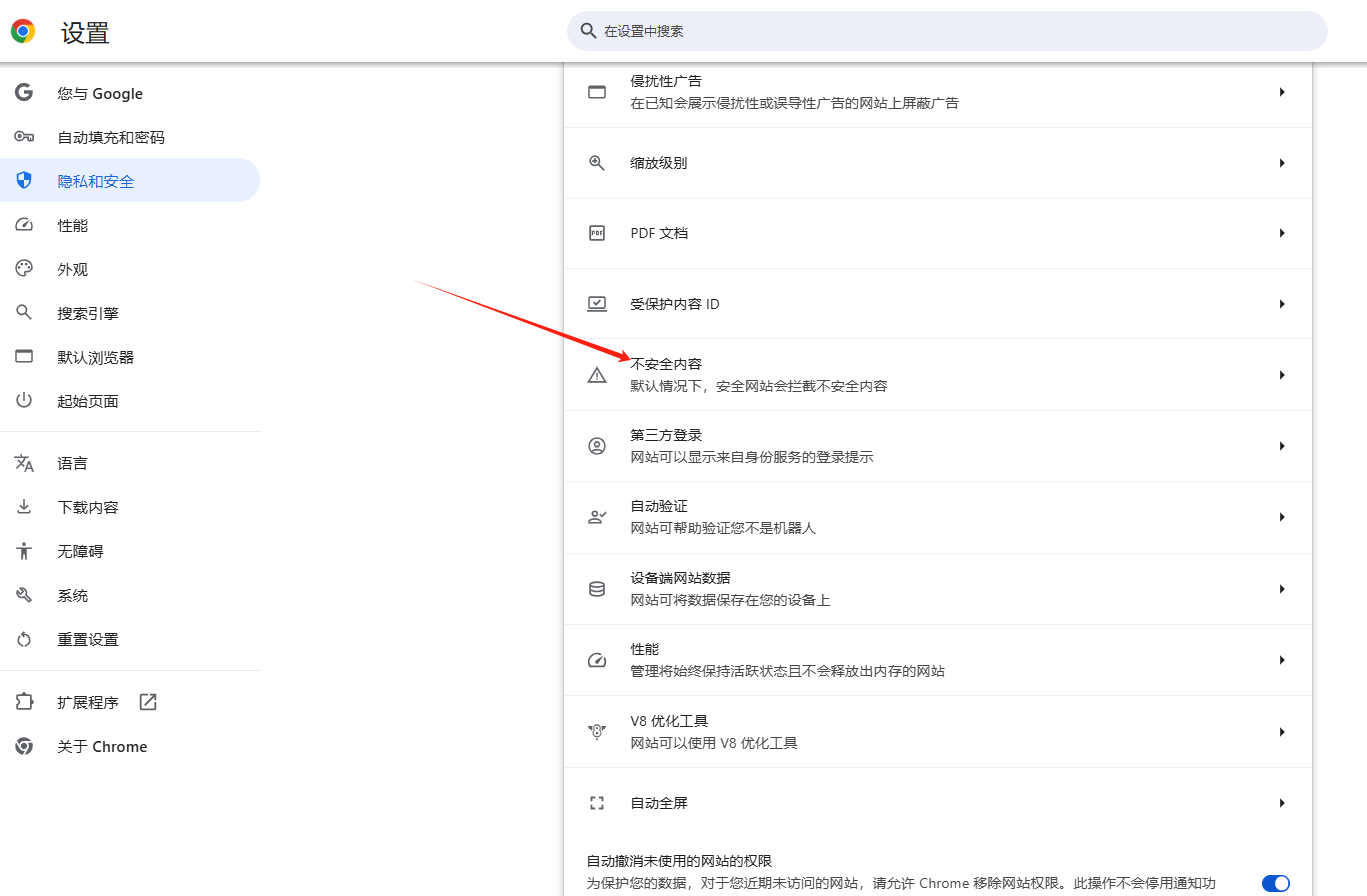Viewport: 1367px width, 896px height.
Task: Open 默认浏览器 settings section
Action: point(130,357)
